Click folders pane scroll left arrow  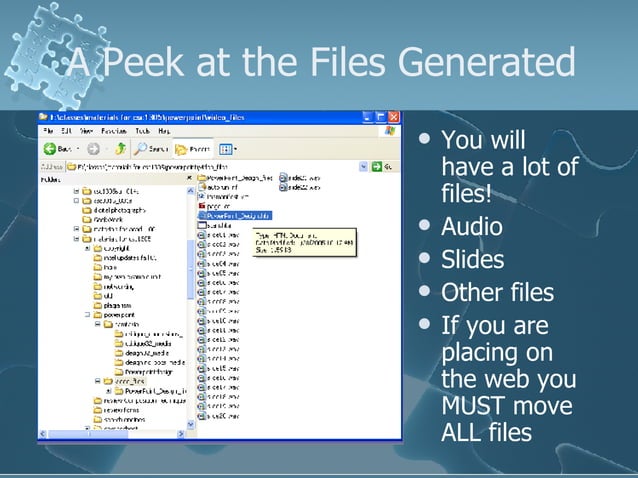click(42, 434)
